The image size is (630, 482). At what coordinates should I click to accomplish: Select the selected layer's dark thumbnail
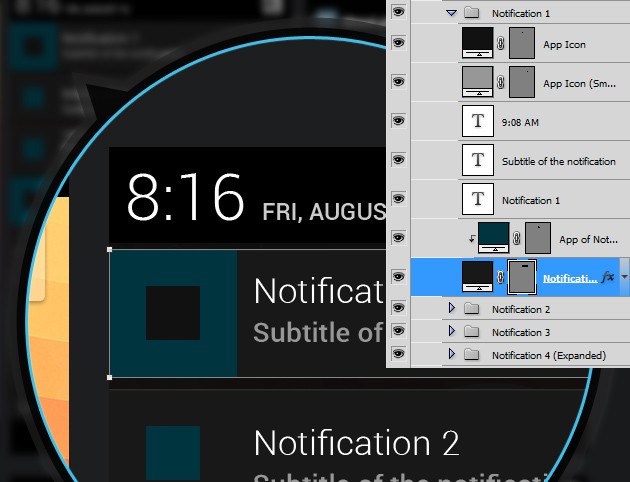478,277
